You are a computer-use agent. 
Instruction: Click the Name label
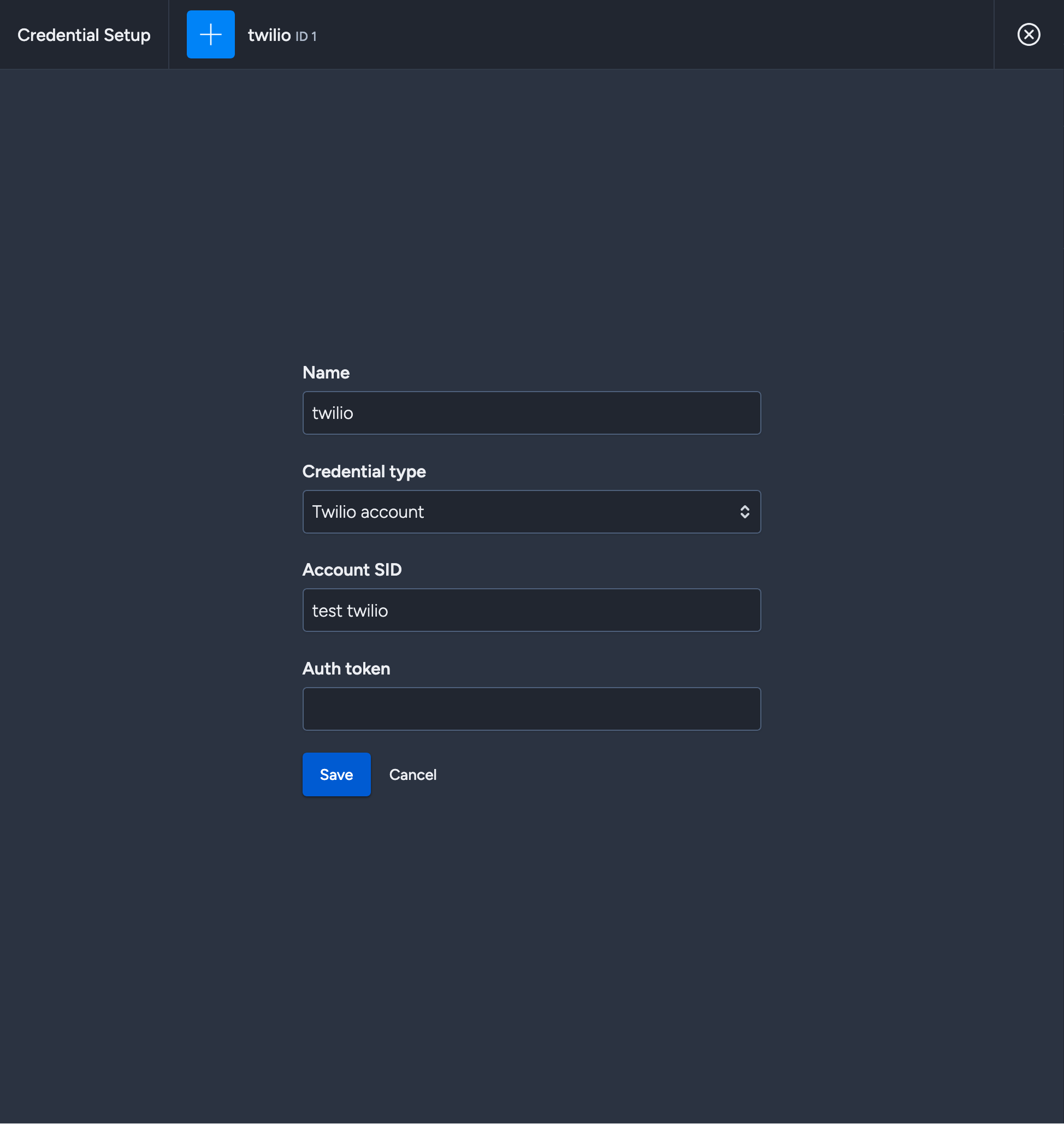326,372
